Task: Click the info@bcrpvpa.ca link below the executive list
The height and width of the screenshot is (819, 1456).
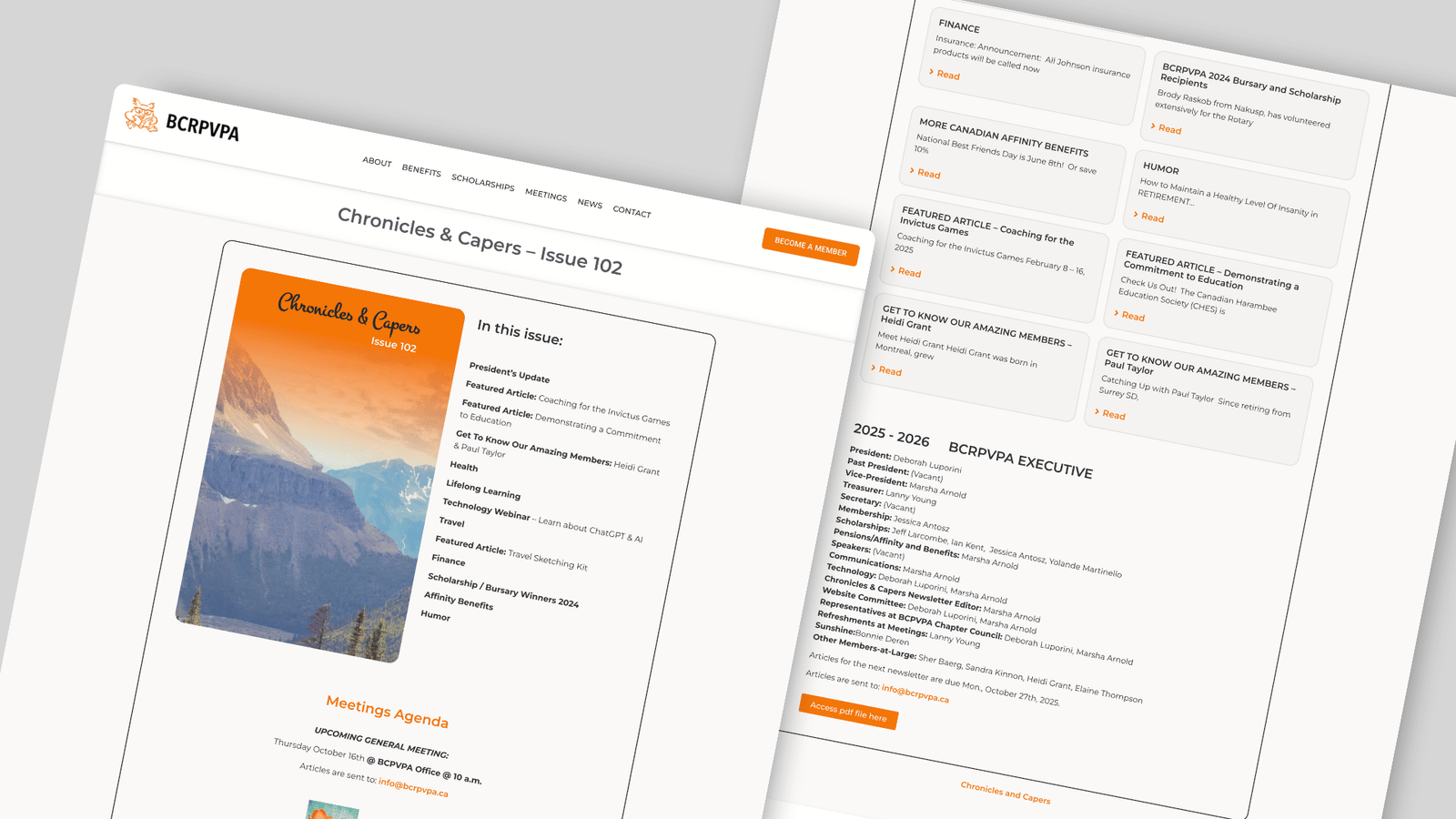Action: point(915,694)
